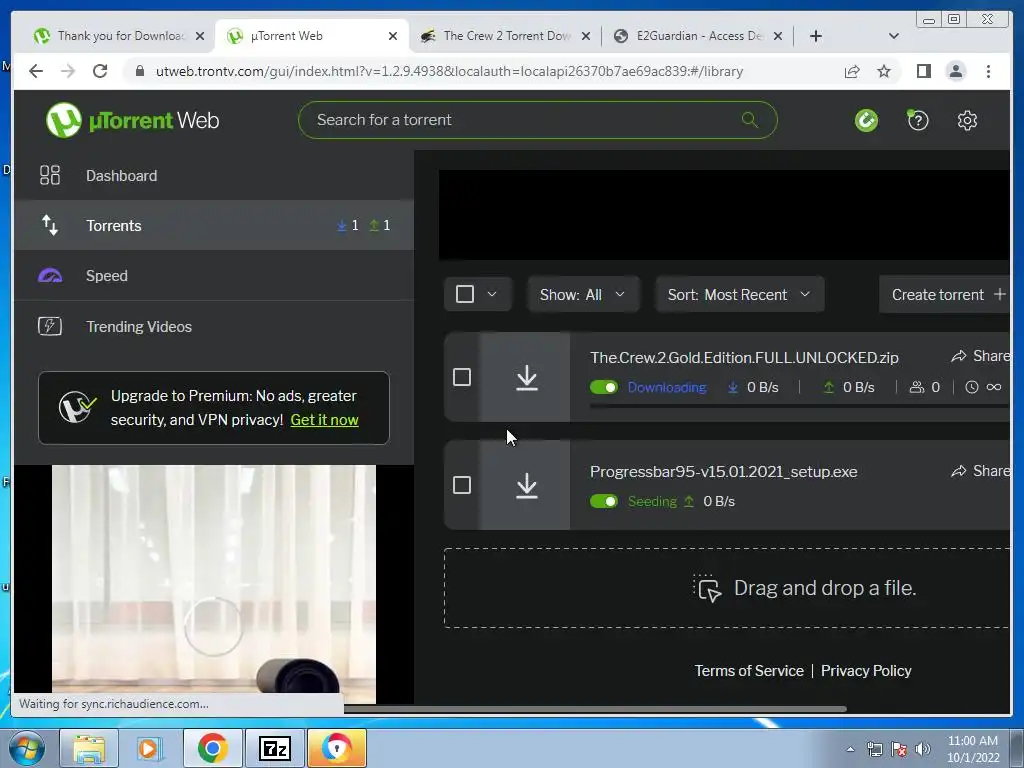Open Chrome three-dot menu
Viewport: 1024px width, 768px height.
(988, 71)
